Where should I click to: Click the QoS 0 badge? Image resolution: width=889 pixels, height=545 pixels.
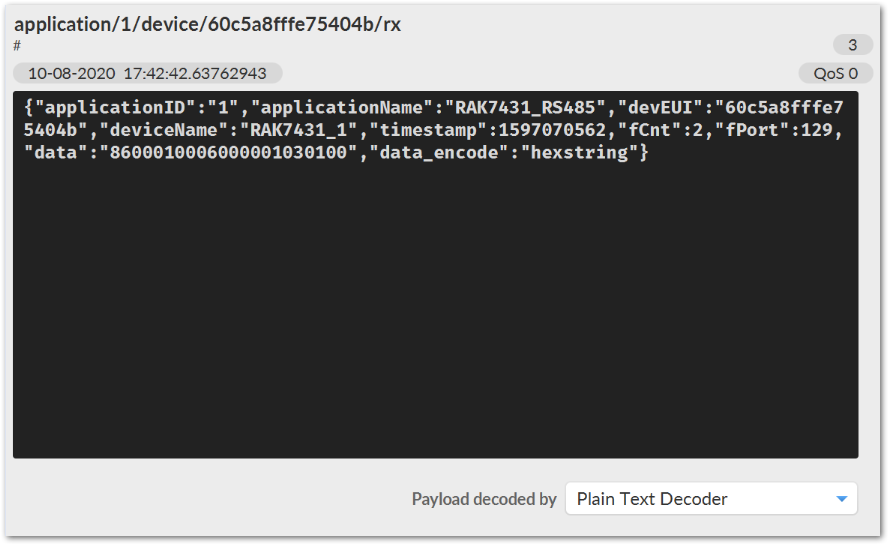835,73
